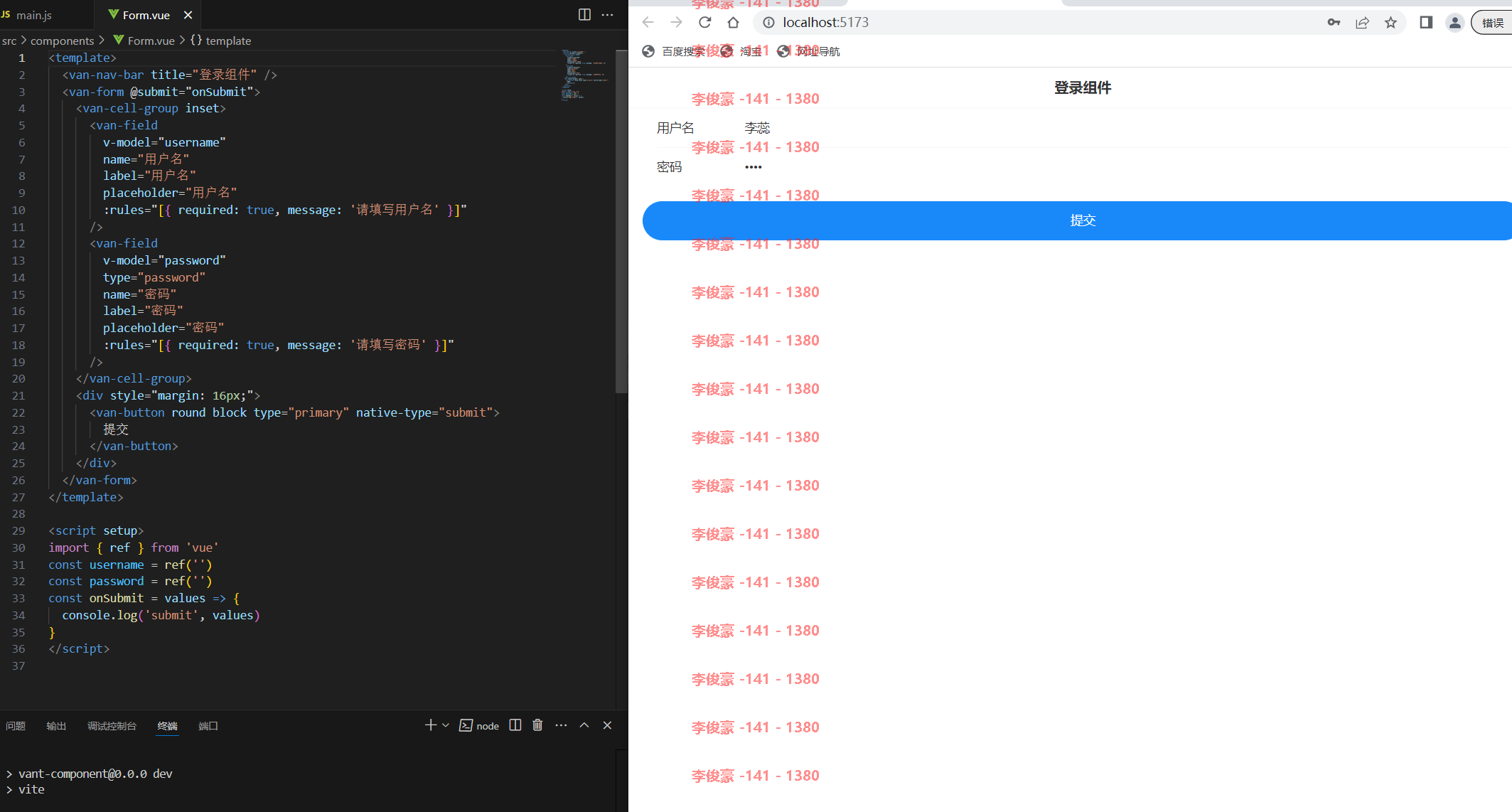Open the 百度搜索 bookmark
Viewport: 1512px width, 812px height.
(673, 51)
